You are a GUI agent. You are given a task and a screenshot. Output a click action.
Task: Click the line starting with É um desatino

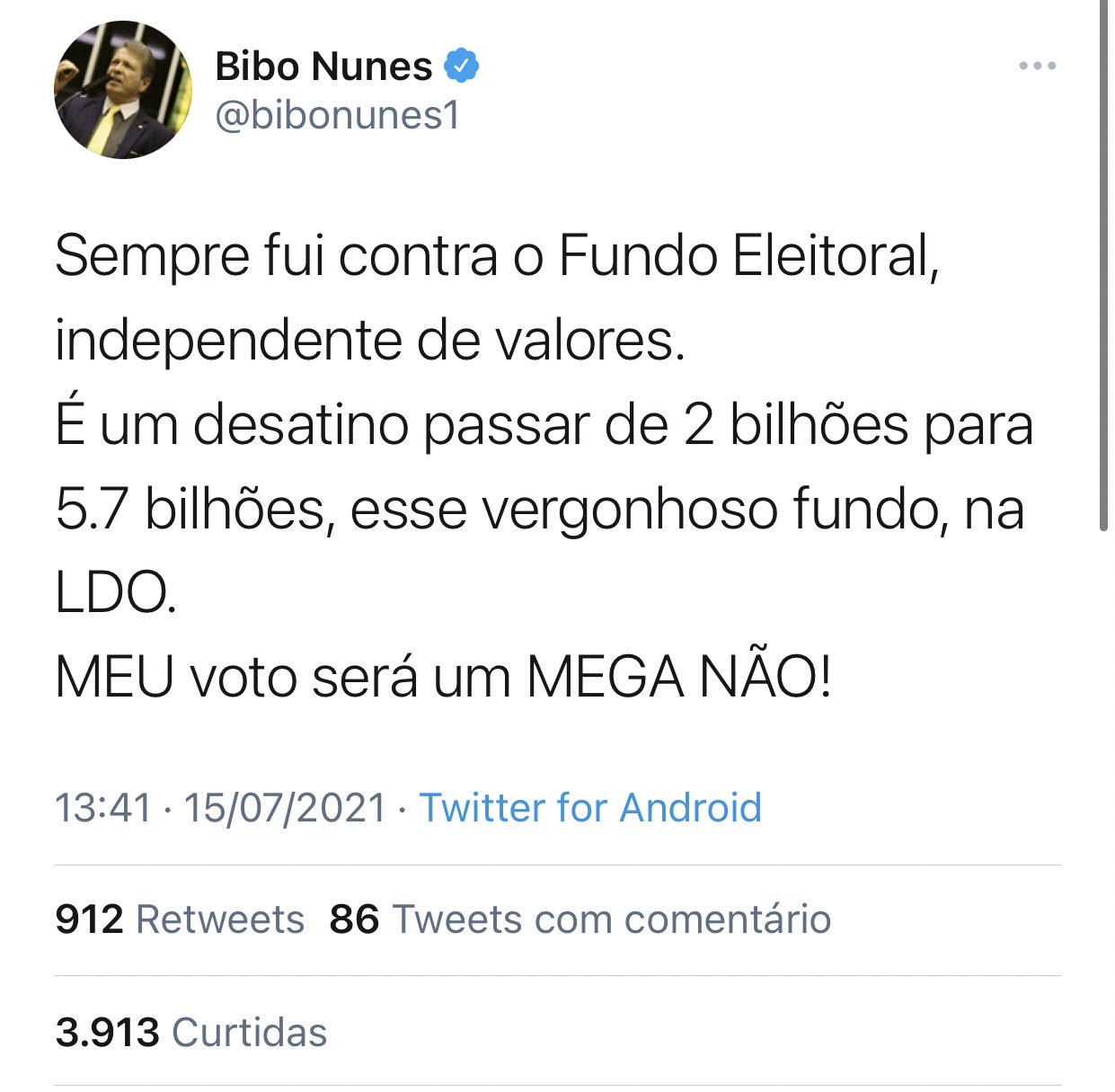tap(544, 424)
